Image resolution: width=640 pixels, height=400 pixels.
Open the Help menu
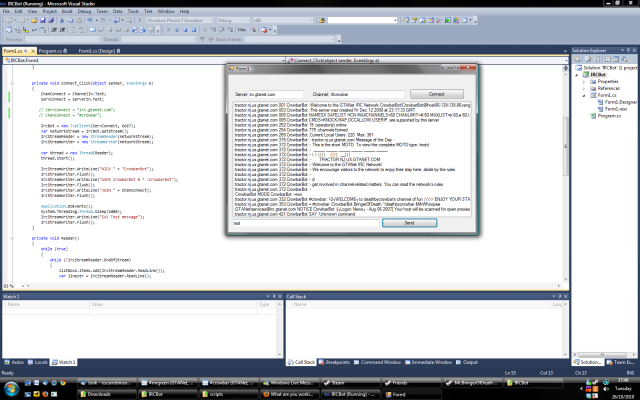click(184, 11)
